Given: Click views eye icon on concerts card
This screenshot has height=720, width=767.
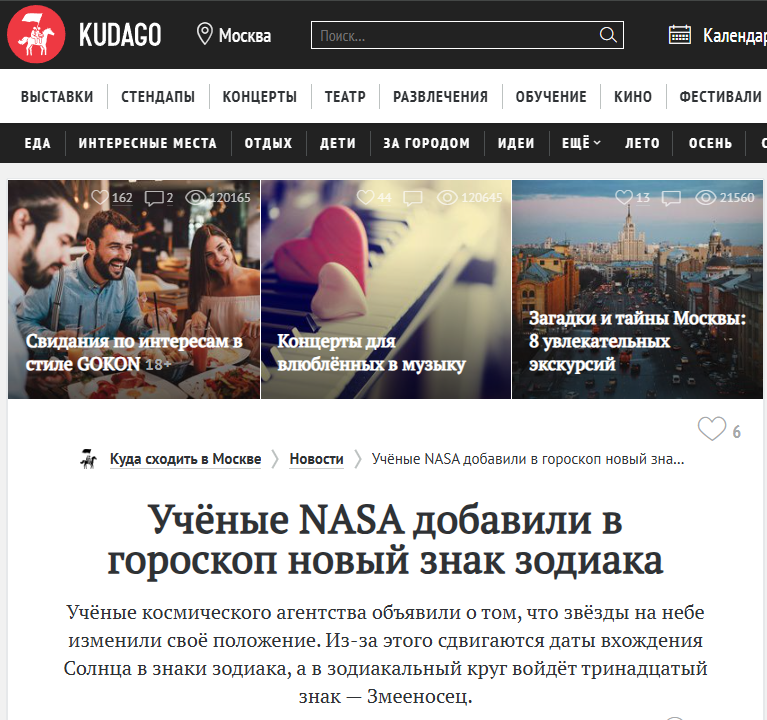Looking at the screenshot, I should (x=447, y=197).
